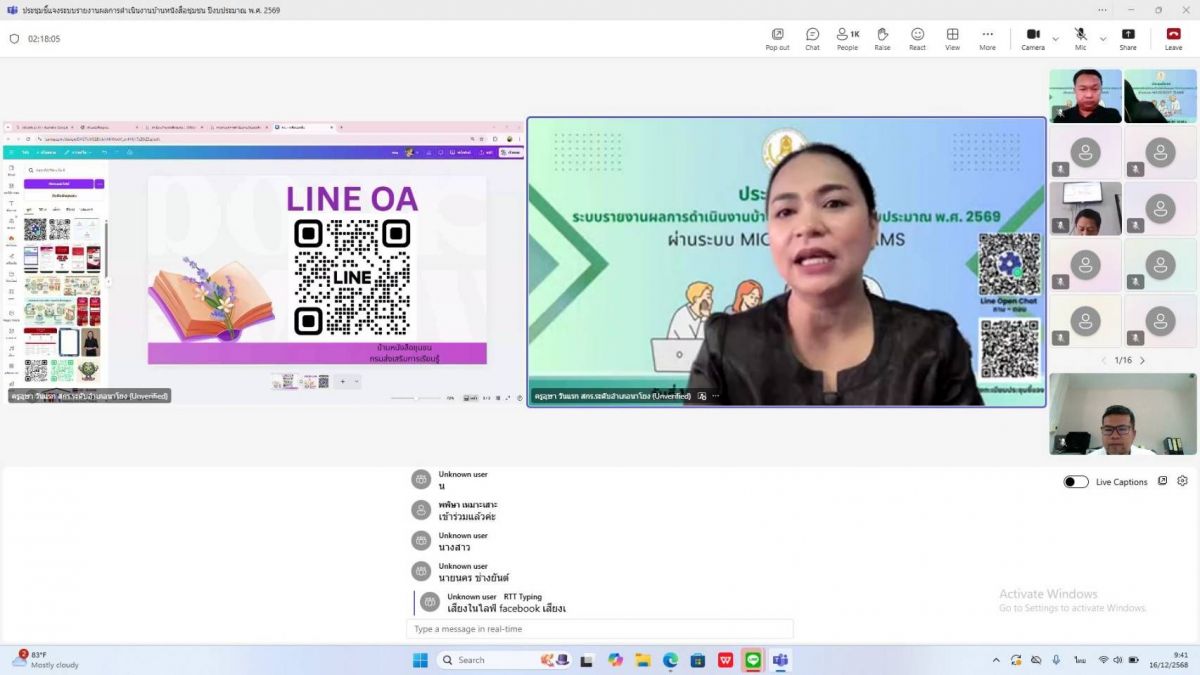This screenshot has height=675, width=1200.
Task: Select the shared screen LINE OA tile
Action: click(x=263, y=263)
